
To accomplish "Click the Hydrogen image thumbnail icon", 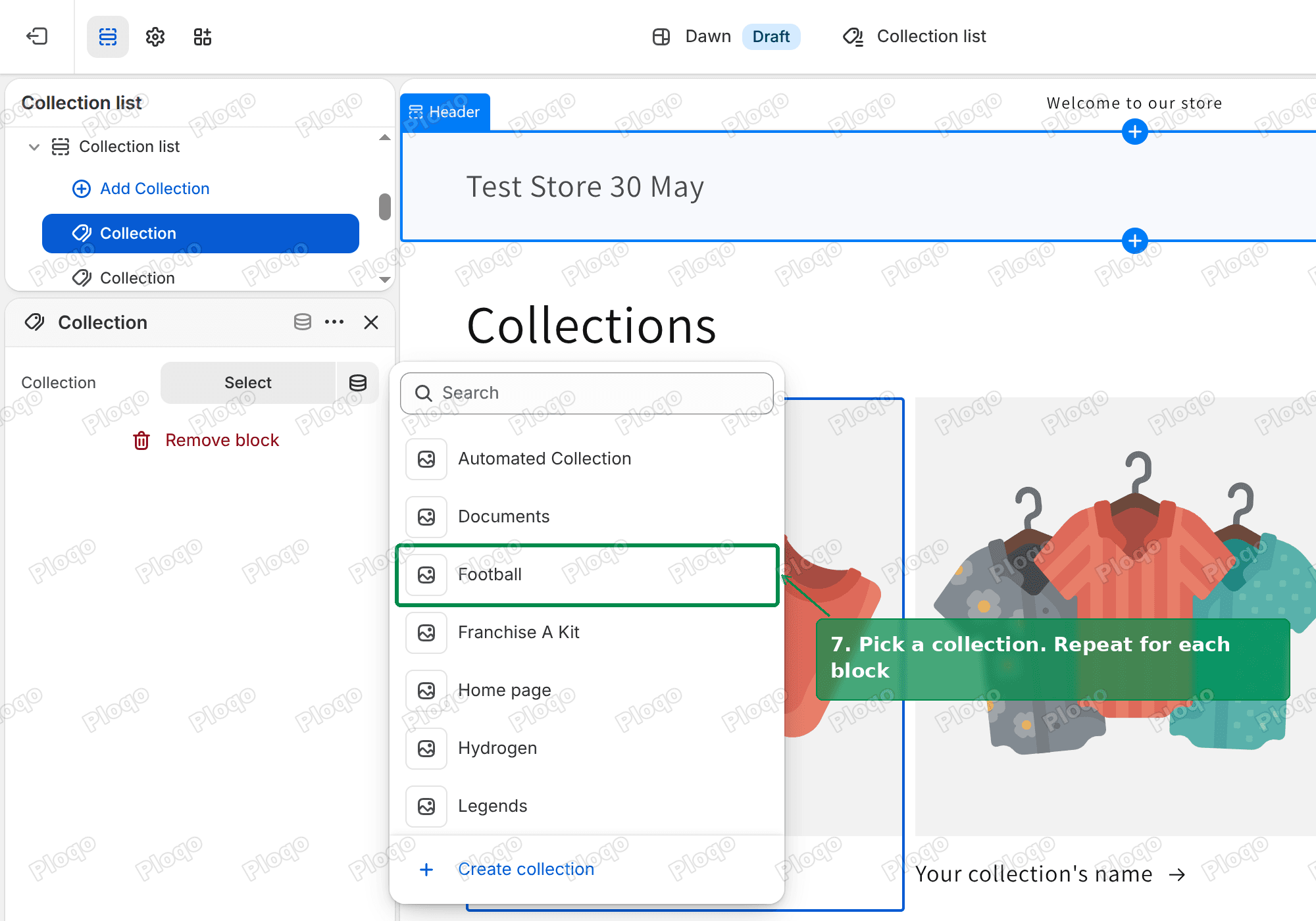I will tap(426, 748).
